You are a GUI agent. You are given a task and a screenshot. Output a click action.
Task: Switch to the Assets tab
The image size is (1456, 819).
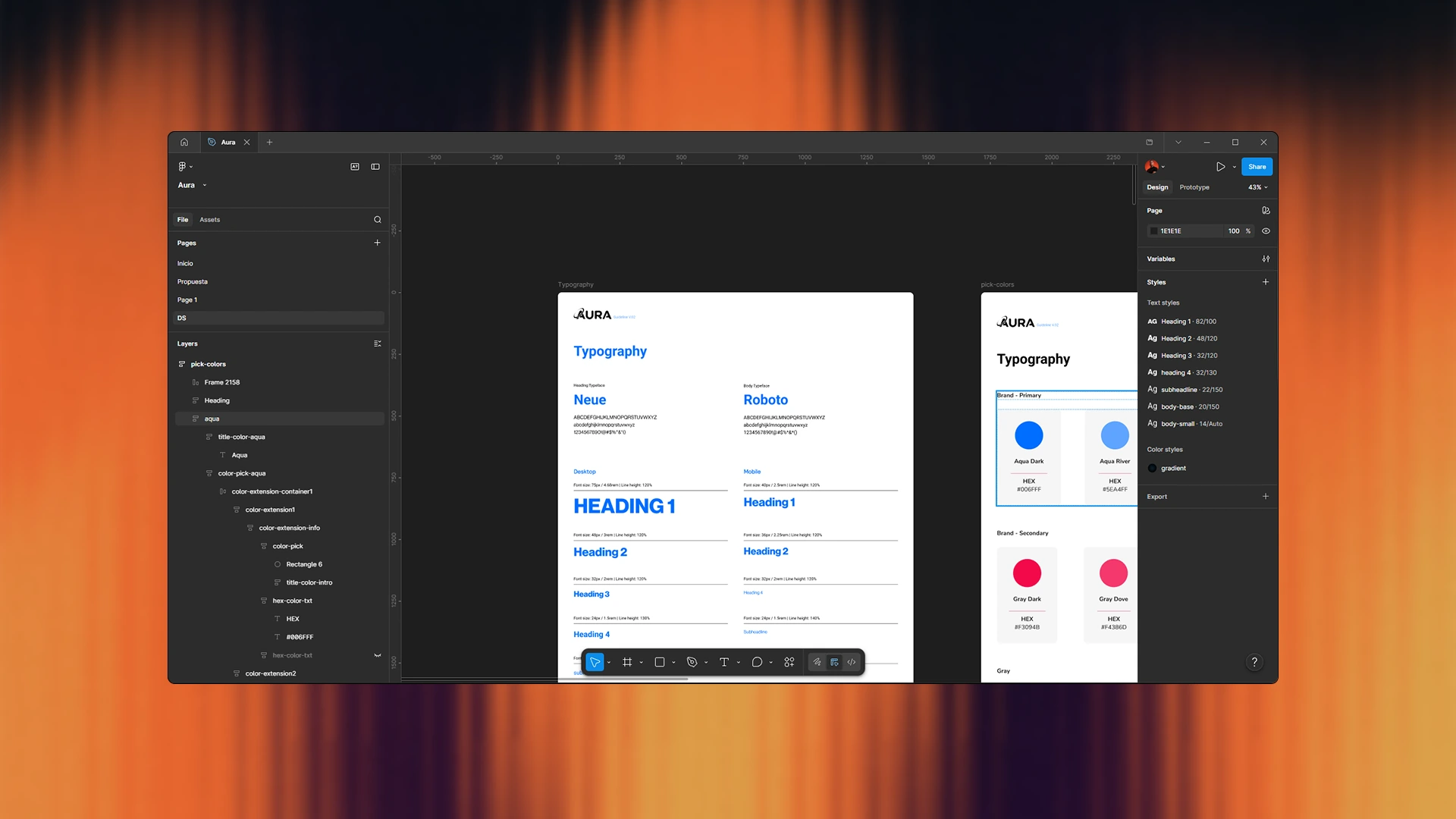coord(210,219)
